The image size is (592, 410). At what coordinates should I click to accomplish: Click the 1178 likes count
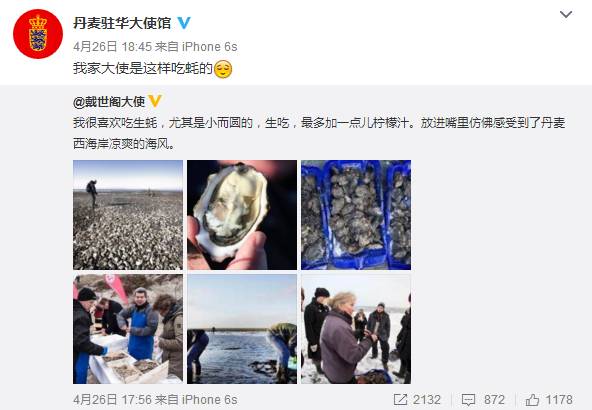[559, 399]
